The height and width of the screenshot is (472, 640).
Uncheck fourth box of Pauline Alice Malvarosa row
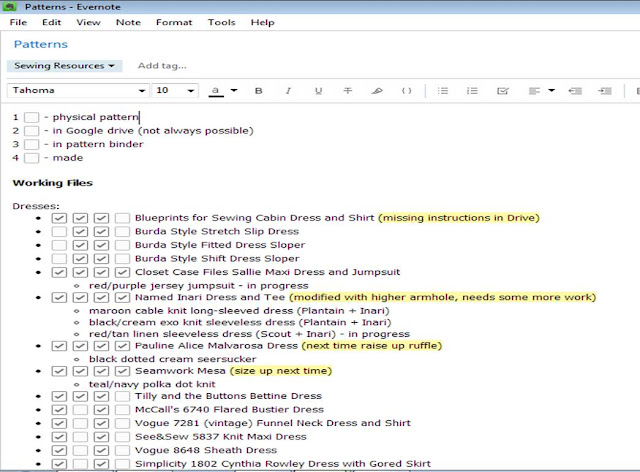pos(122,346)
